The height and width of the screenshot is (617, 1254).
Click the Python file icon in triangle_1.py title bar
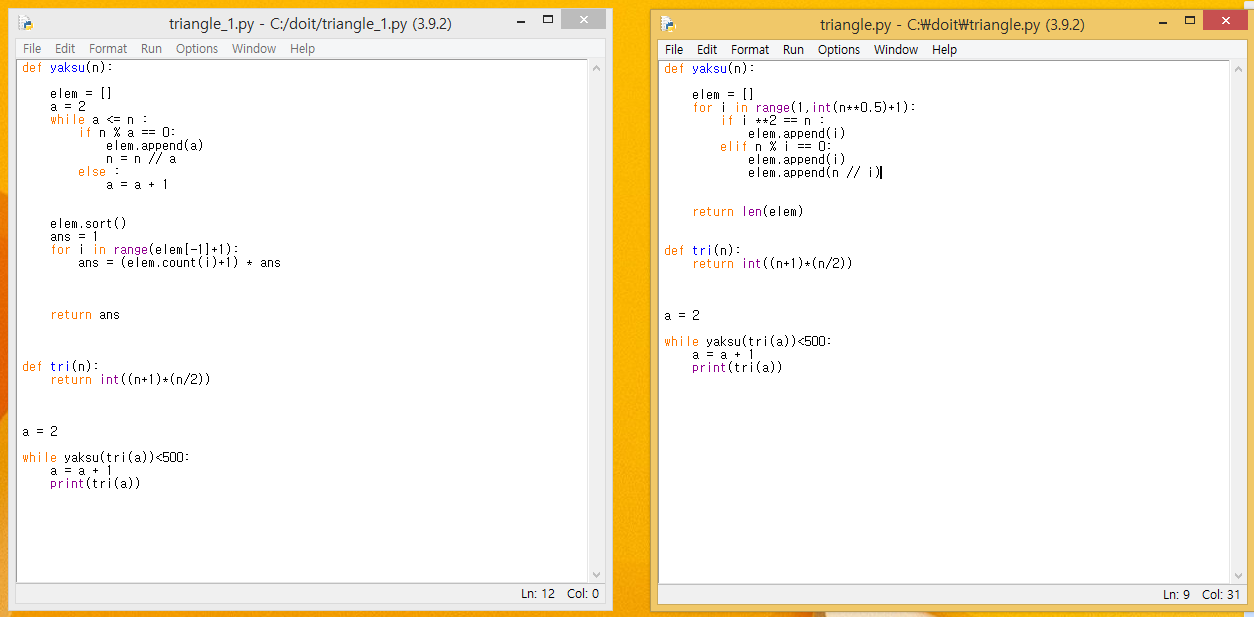(26, 23)
